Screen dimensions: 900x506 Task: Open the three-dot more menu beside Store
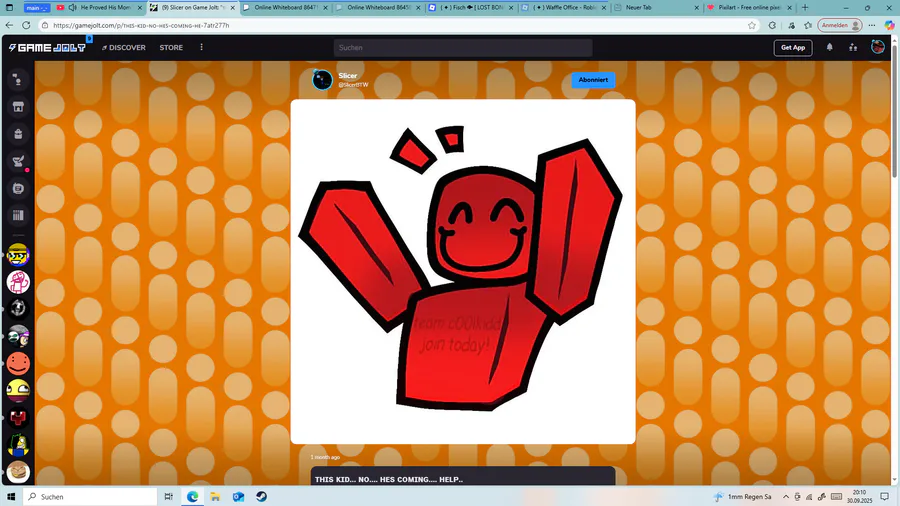click(x=201, y=47)
